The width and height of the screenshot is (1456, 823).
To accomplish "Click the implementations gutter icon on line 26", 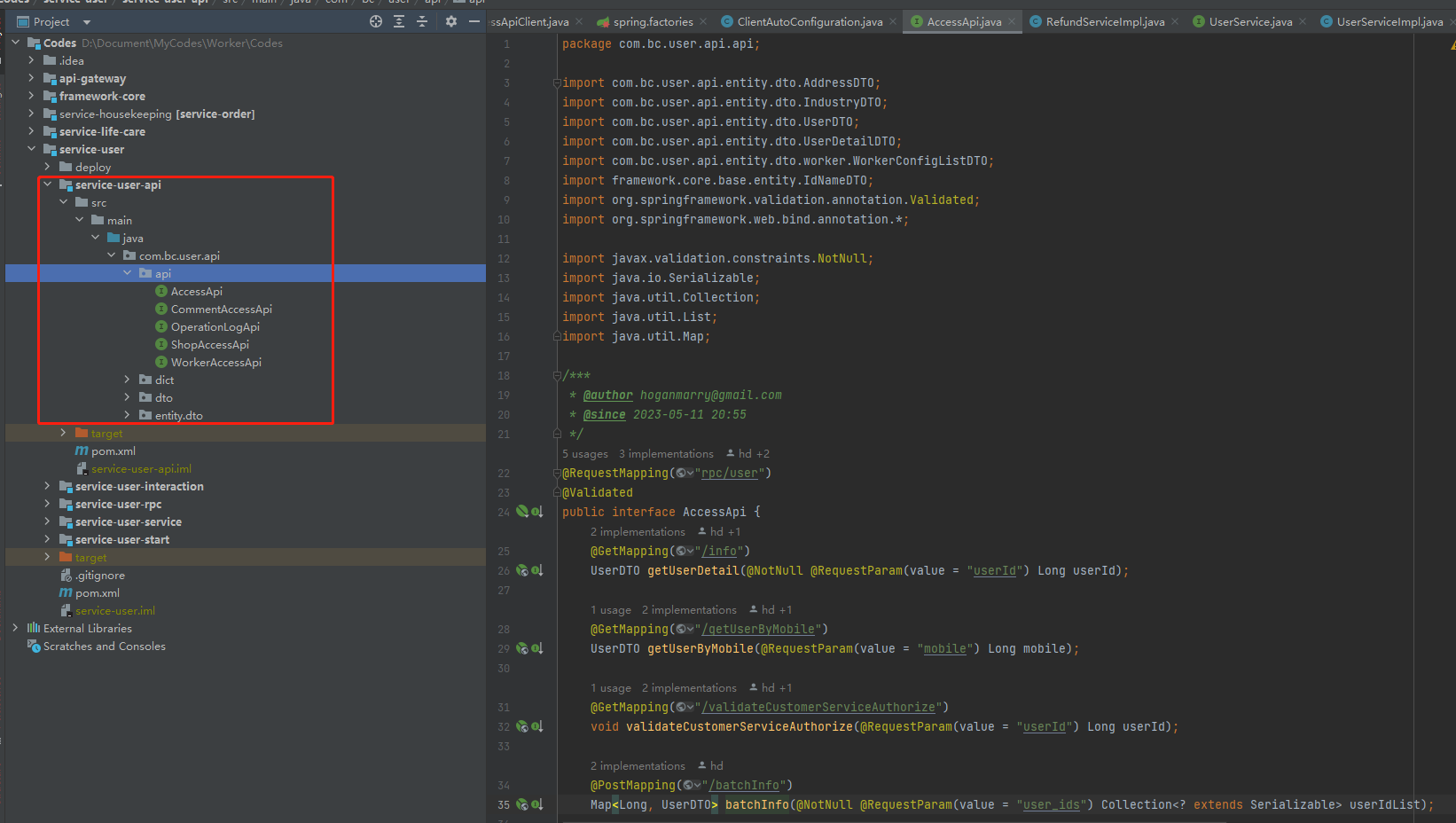I will [536, 570].
